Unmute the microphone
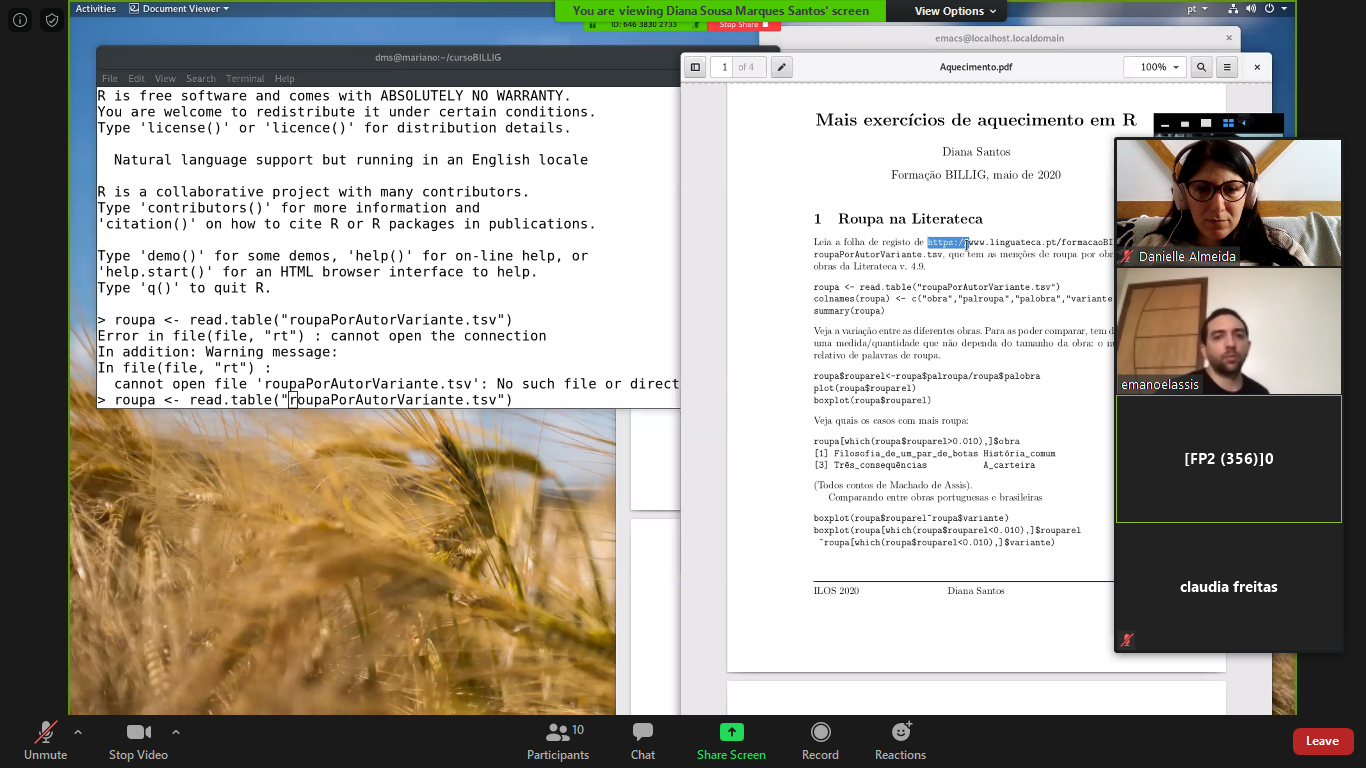The width and height of the screenshot is (1366, 768). click(x=45, y=741)
